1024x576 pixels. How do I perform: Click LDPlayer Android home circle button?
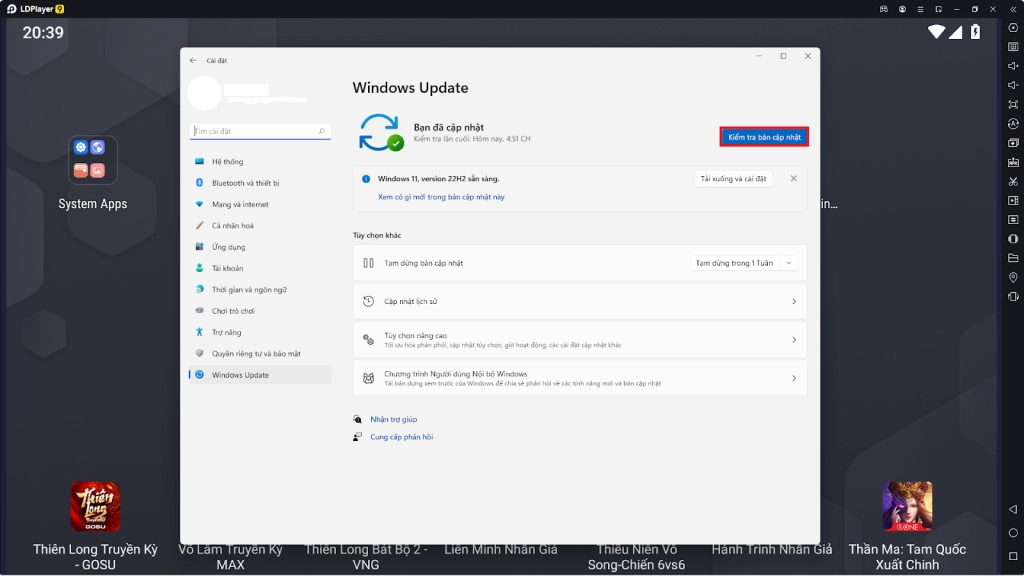pos(1013,533)
